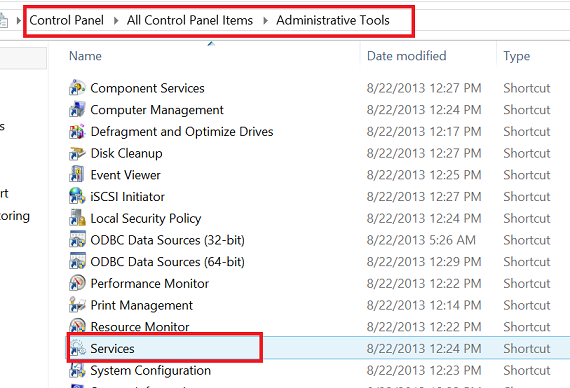Sort by the Date modified column header
570x388 pixels.
[x=406, y=56]
